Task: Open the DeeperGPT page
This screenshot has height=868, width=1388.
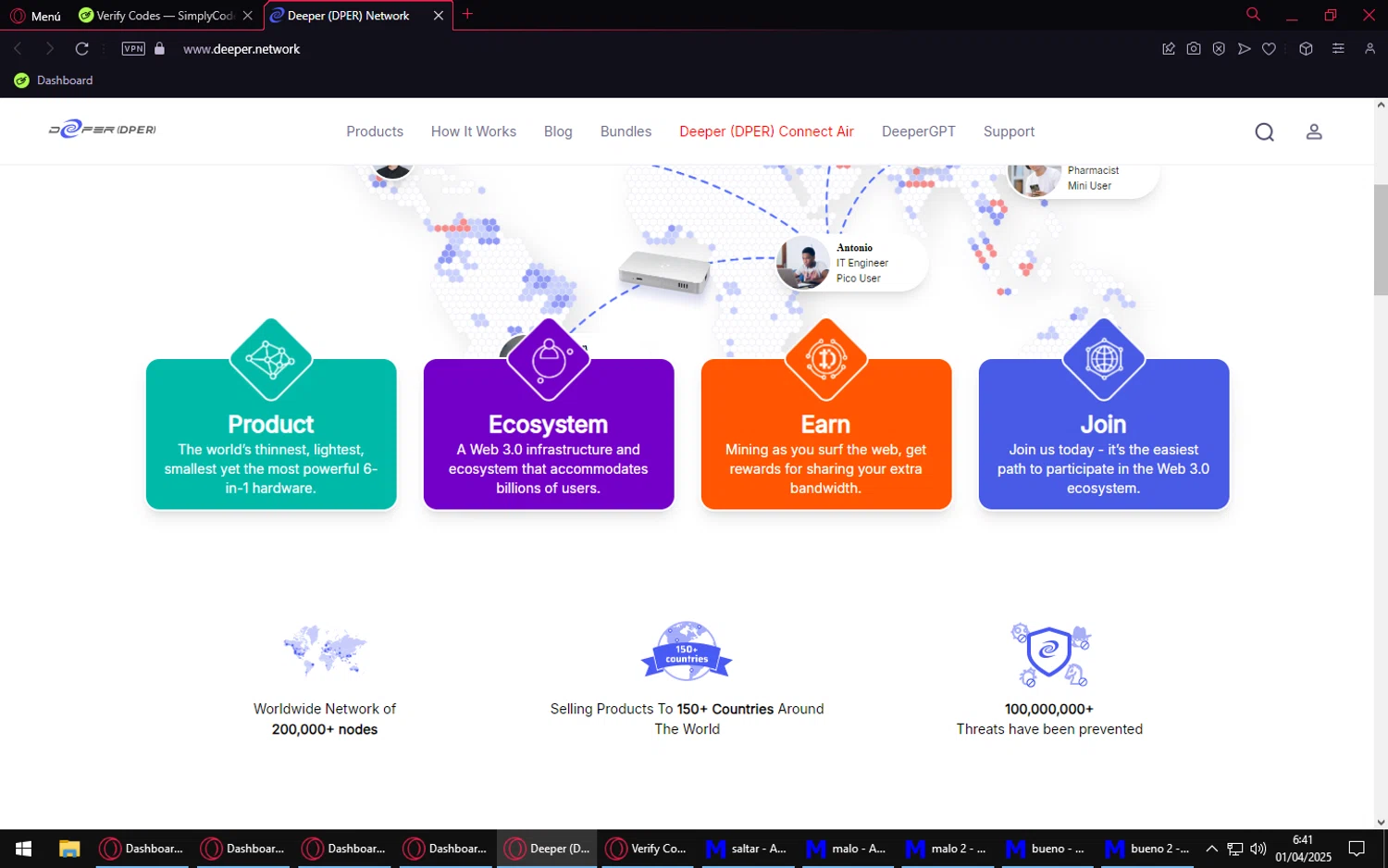Action: 919,131
